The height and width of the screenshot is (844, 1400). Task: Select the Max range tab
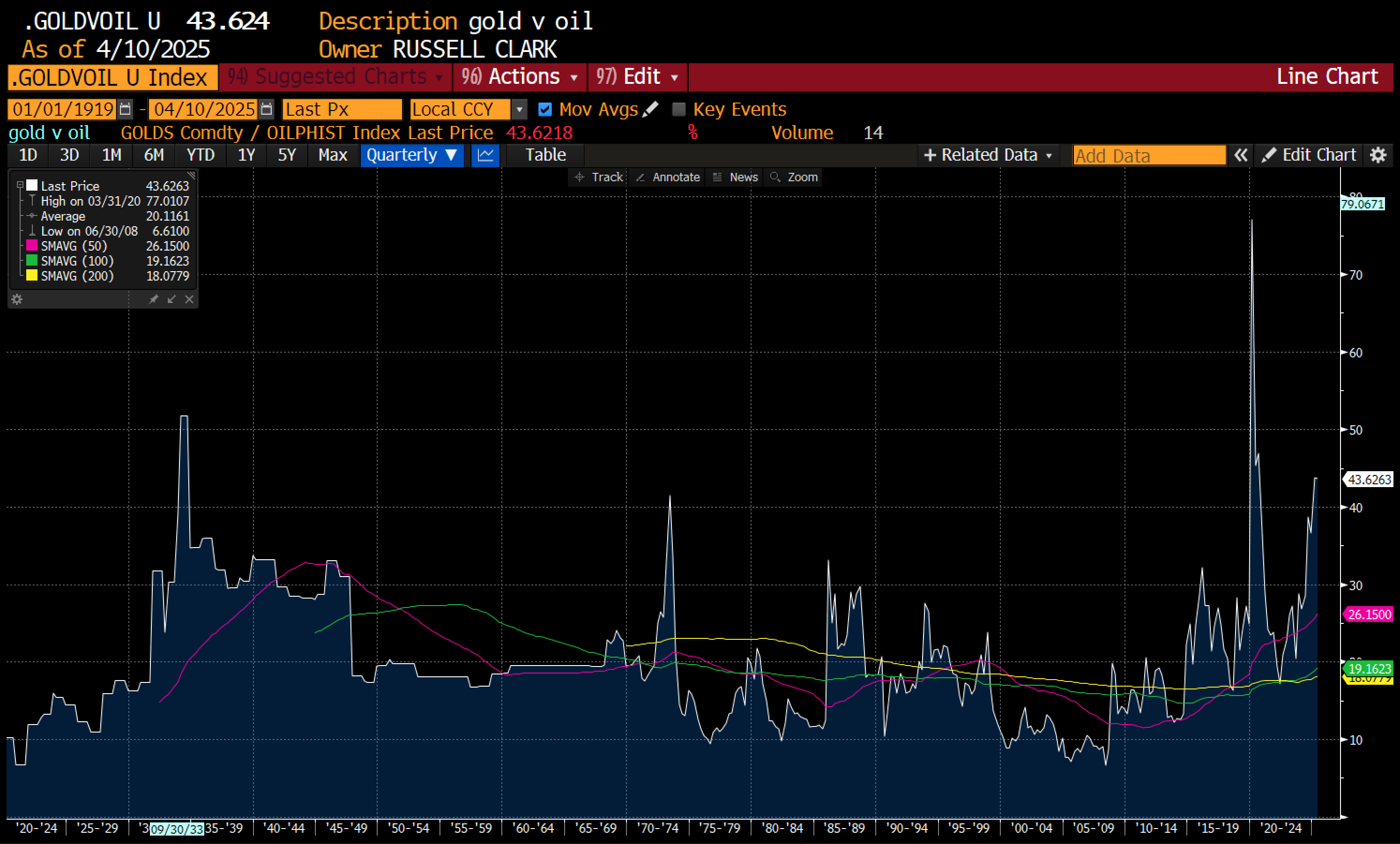point(332,155)
